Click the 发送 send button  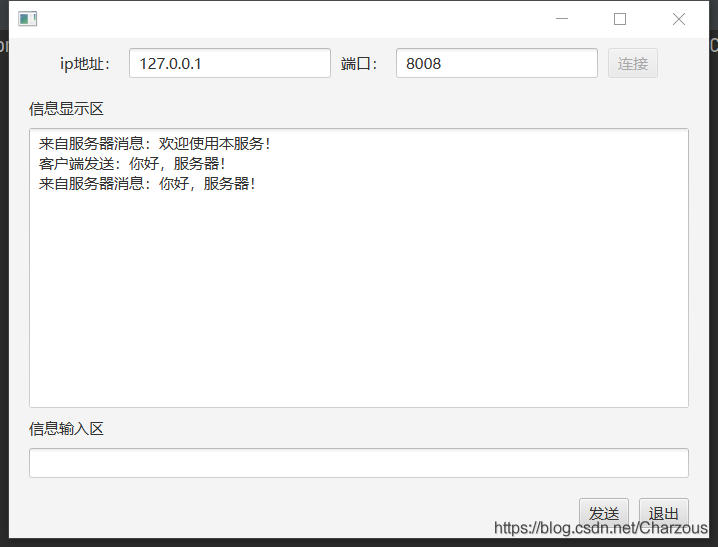pos(604,513)
